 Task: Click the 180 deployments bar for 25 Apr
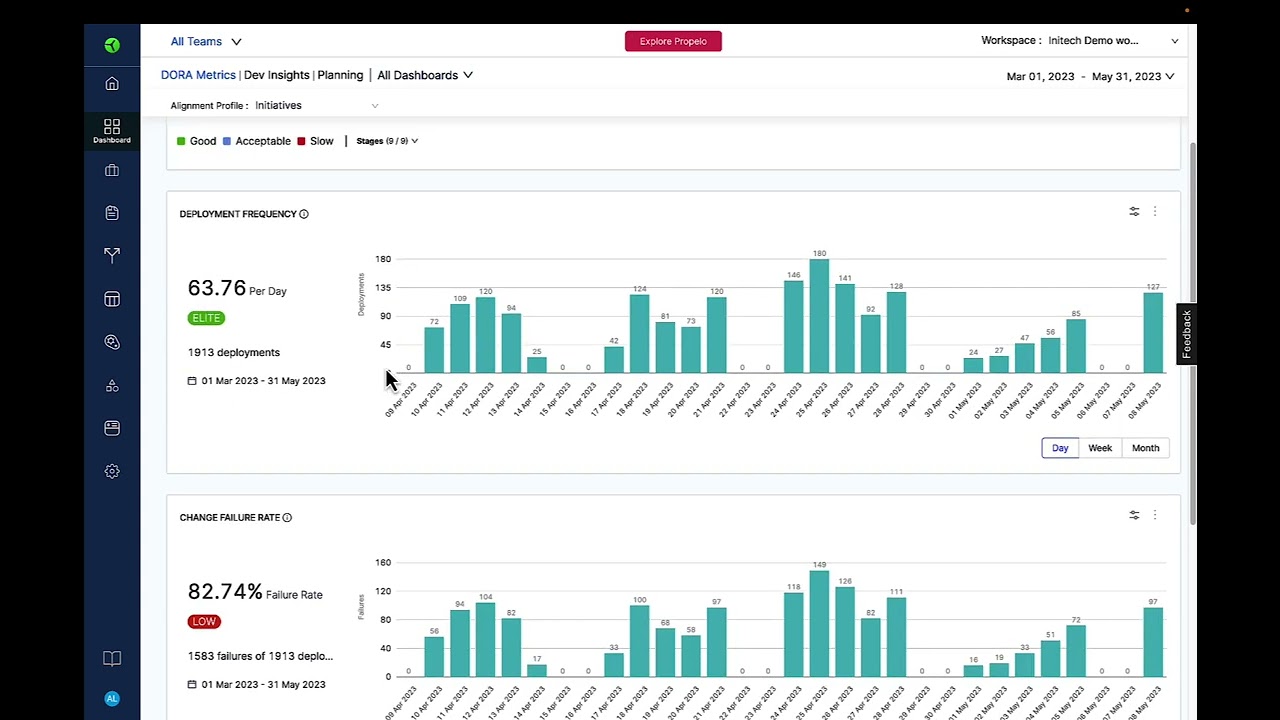point(819,316)
